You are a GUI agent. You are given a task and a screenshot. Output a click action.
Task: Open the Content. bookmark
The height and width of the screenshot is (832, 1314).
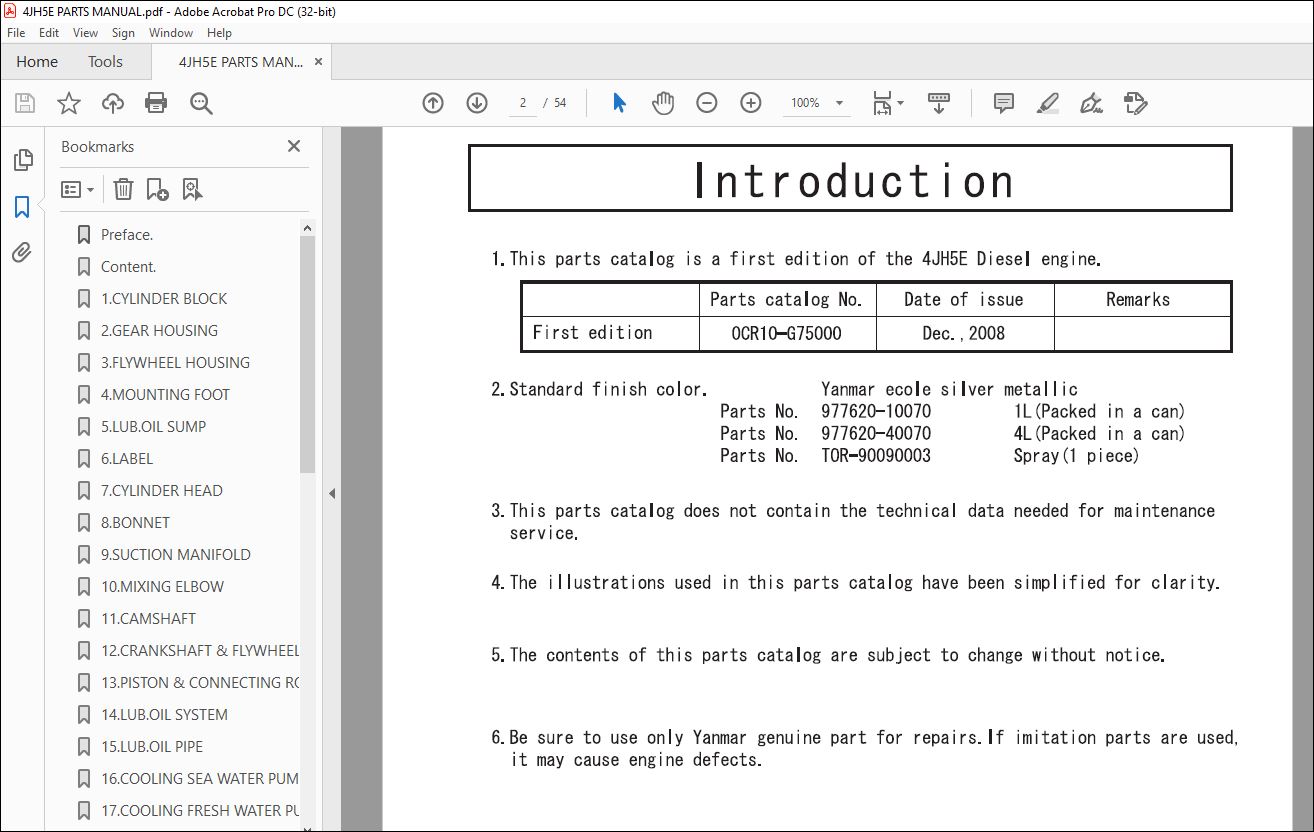click(129, 267)
